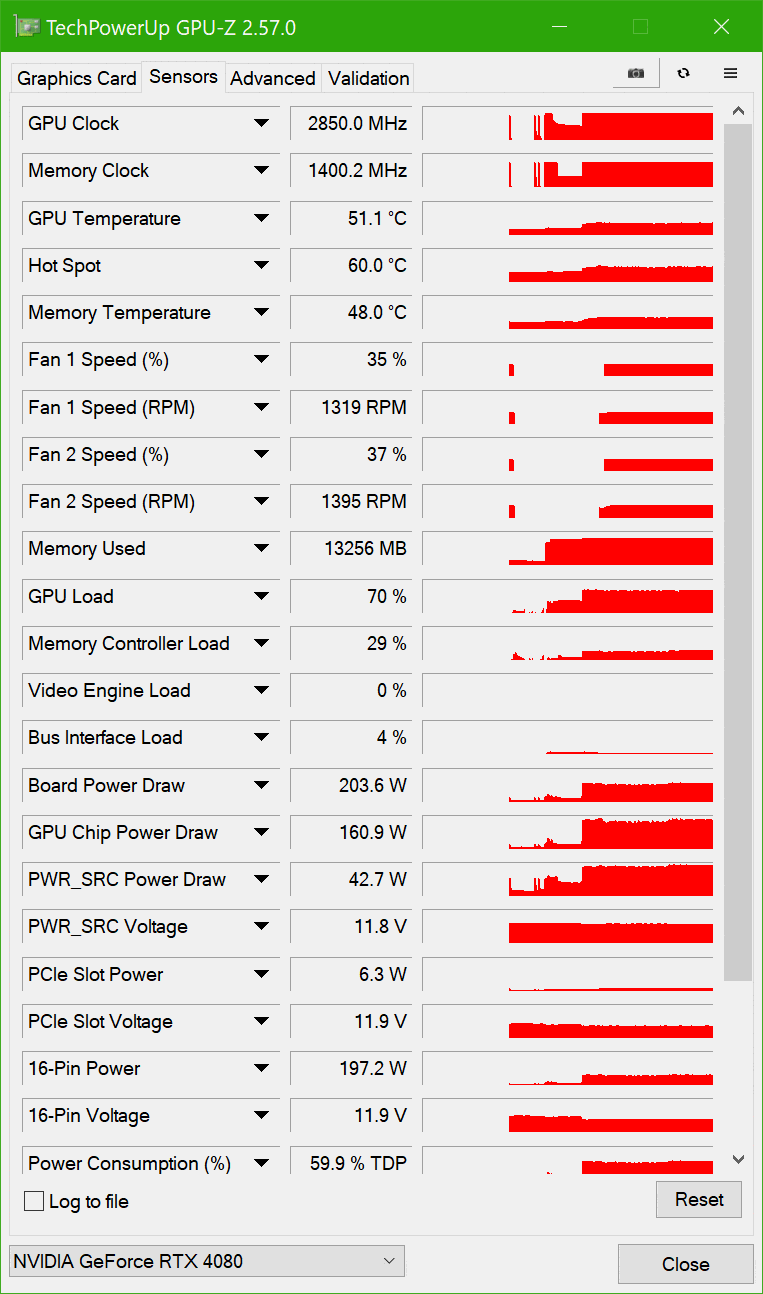Image resolution: width=763 pixels, height=1294 pixels.
Task: Click the refresh sensors icon
Action: [684, 73]
